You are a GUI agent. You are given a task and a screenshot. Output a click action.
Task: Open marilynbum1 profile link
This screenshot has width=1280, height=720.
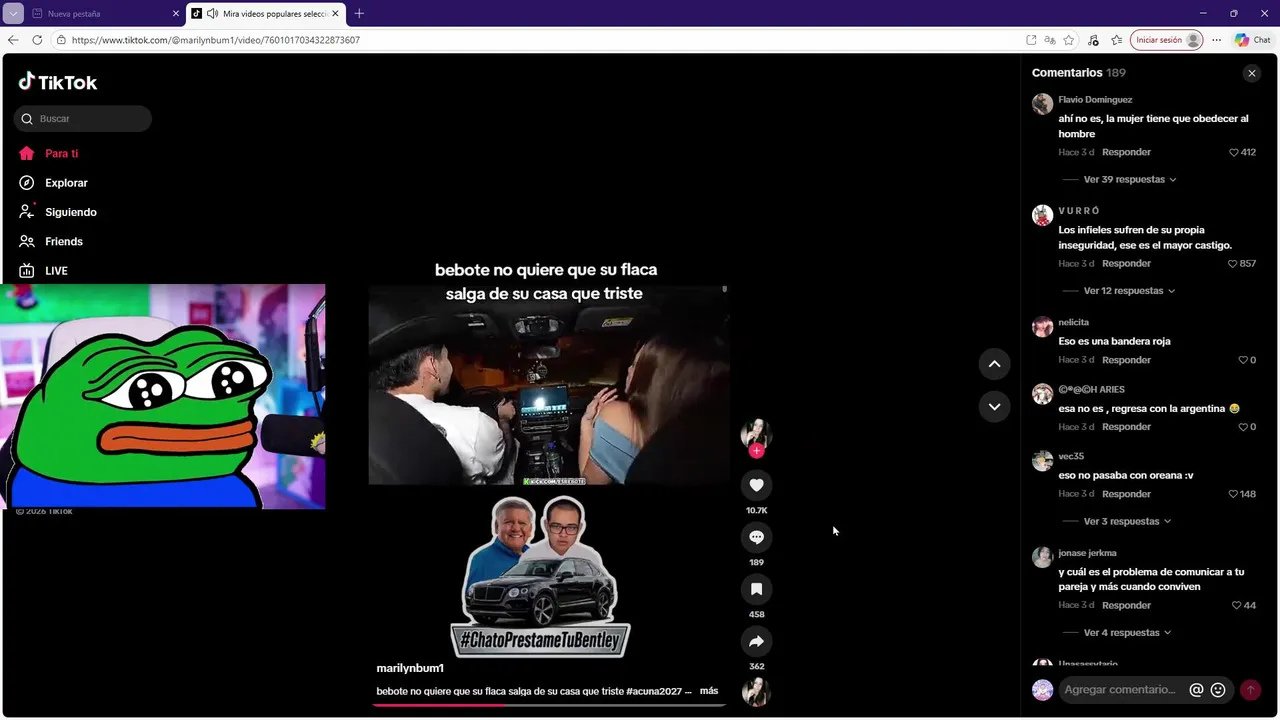[x=410, y=668]
